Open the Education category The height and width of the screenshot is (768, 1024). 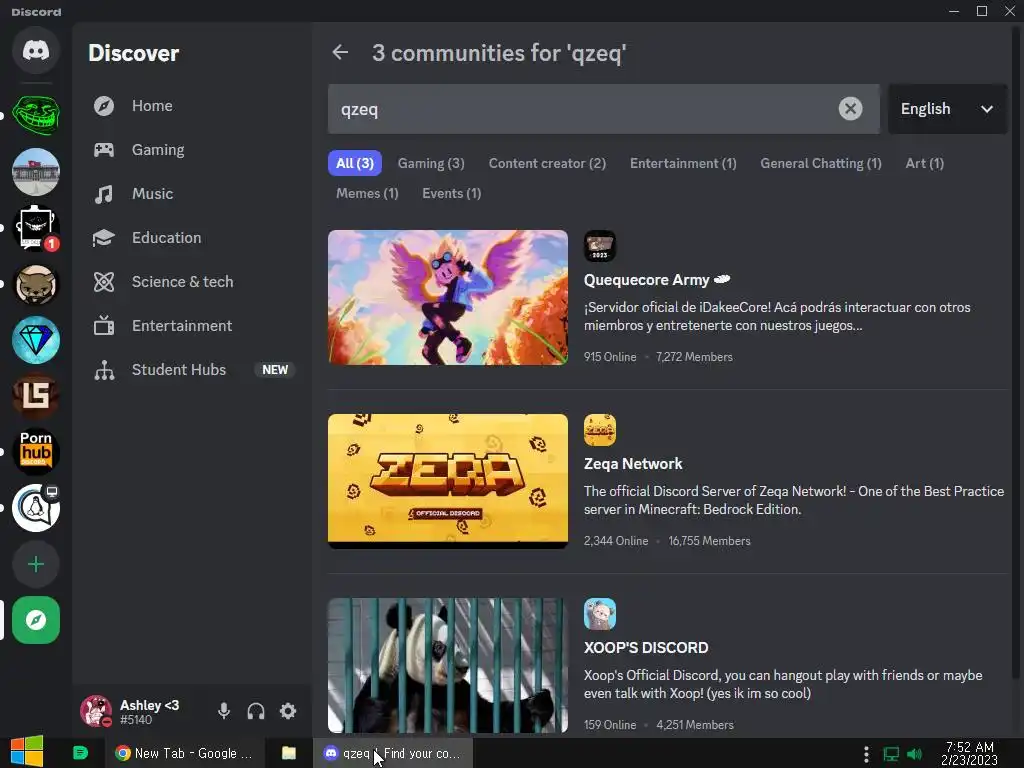pyautogui.click(x=193, y=238)
